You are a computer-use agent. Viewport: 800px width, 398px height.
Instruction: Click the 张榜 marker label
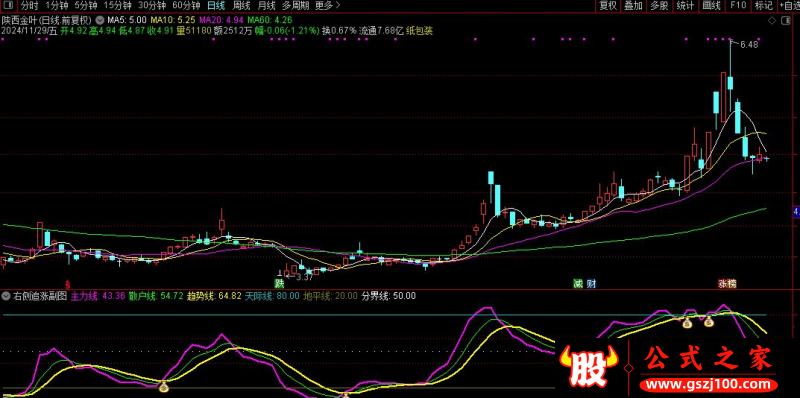coord(727,283)
